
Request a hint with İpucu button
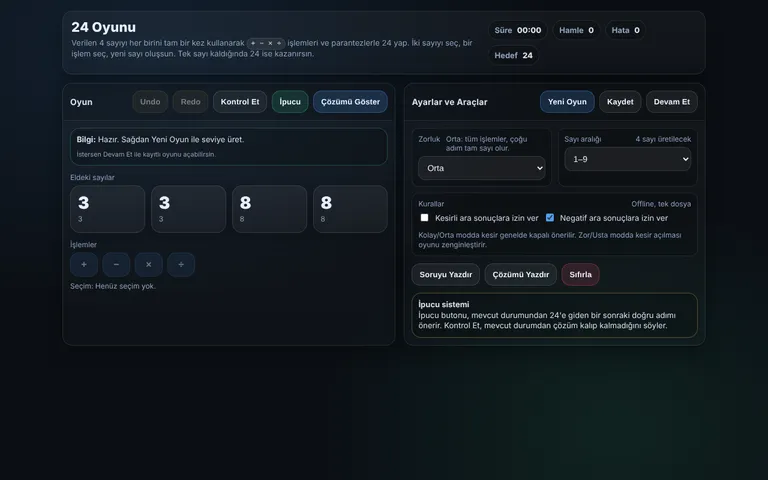click(x=290, y=102)
